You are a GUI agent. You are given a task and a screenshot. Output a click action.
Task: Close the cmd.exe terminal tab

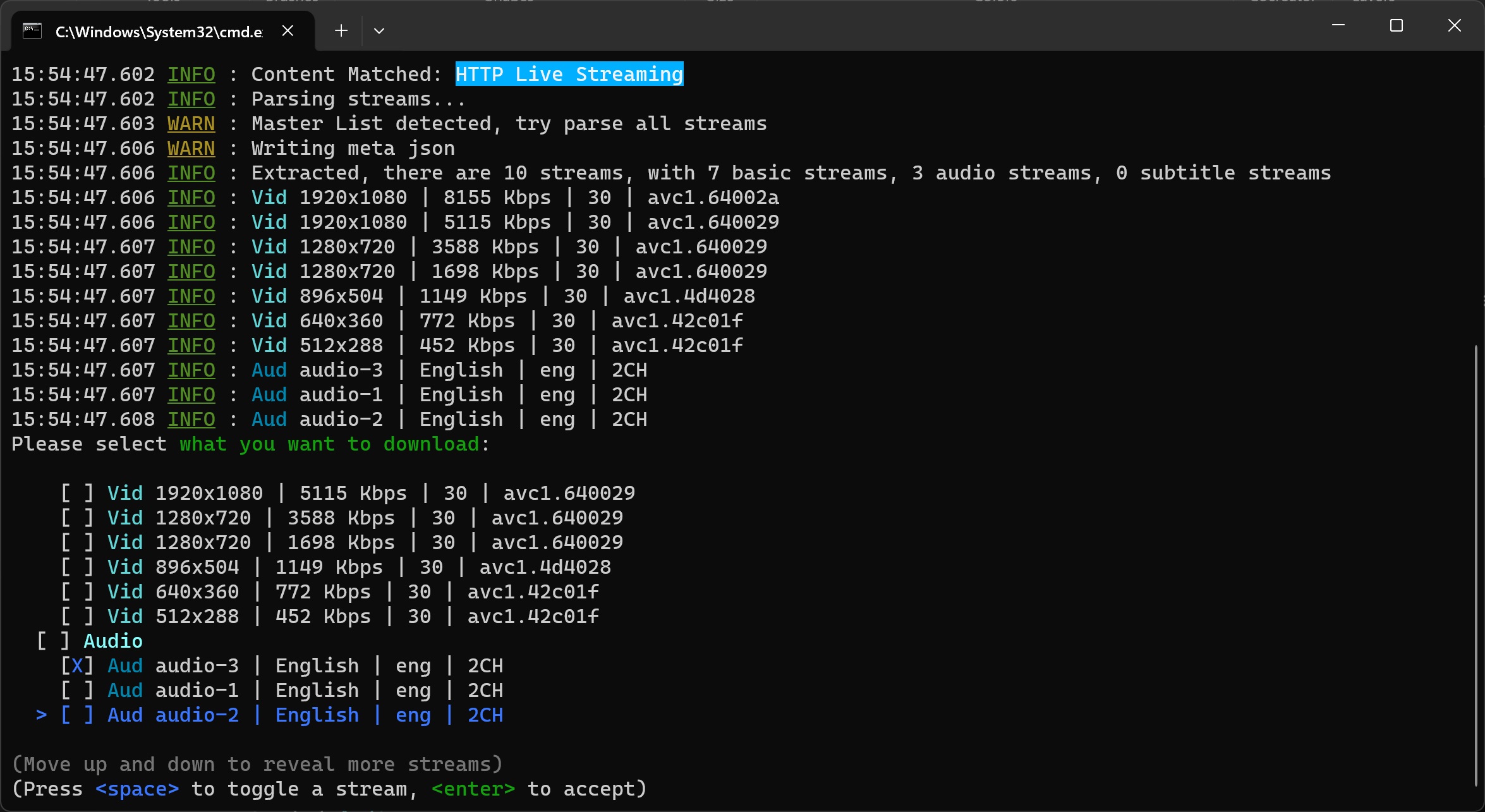point(288,31)
